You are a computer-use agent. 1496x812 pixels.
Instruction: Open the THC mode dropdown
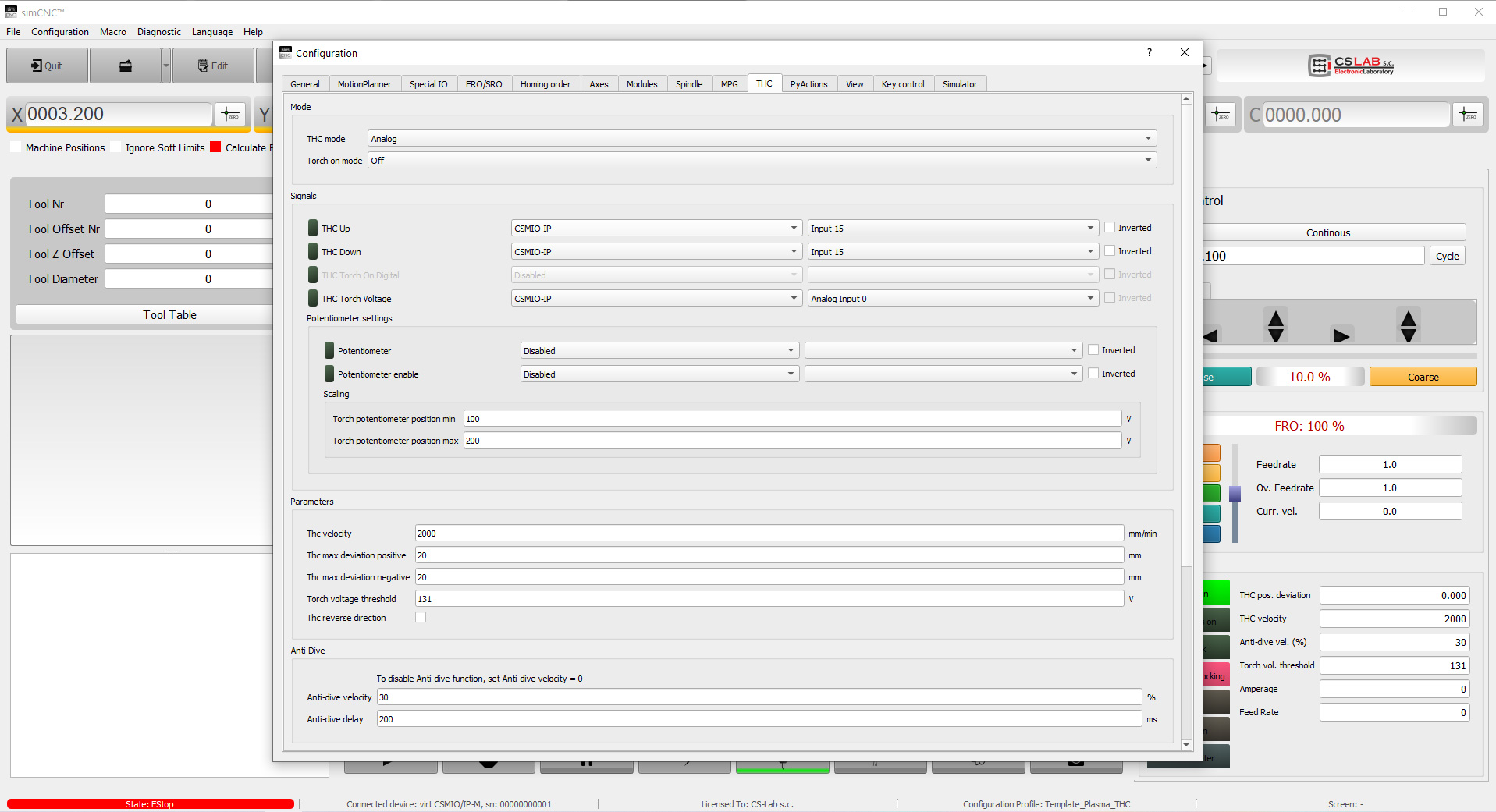pos(762,139)
